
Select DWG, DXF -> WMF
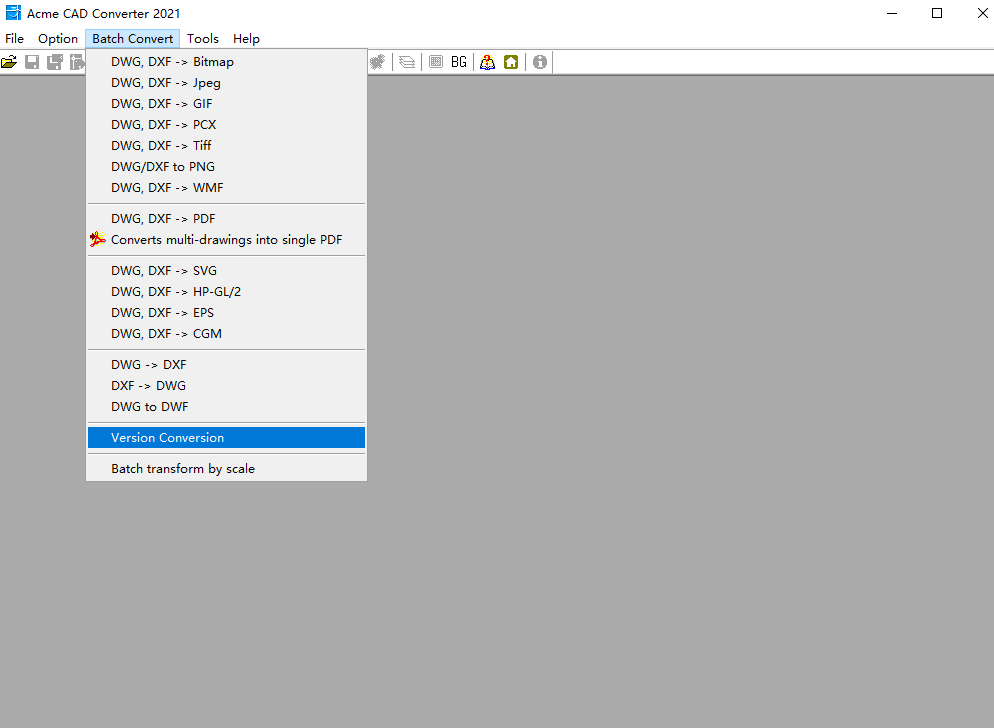[x=226, y=187]
